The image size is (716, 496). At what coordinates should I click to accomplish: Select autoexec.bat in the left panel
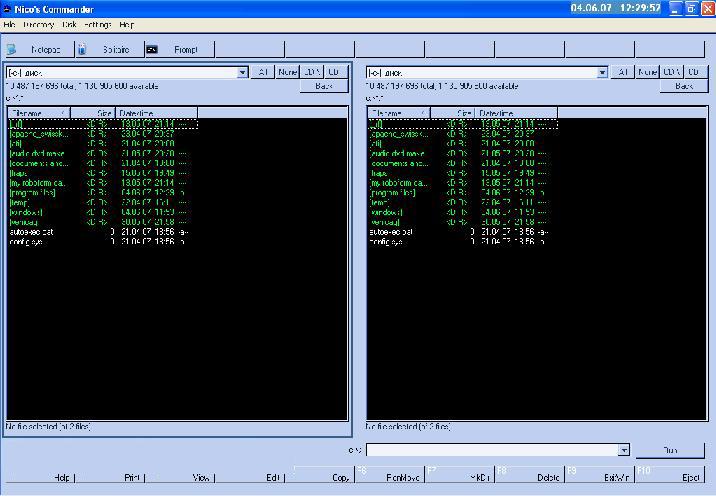pyautogui.click(x=31, y=232)
